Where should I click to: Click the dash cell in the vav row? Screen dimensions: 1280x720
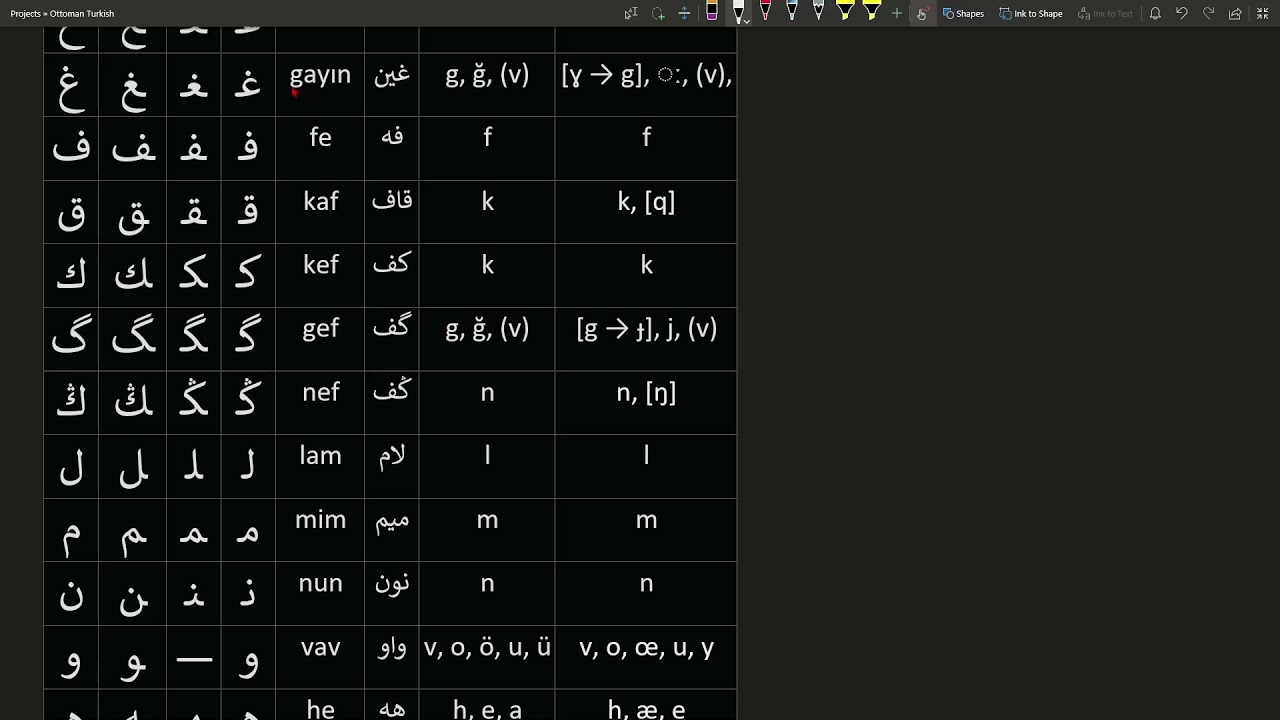pos(194,657)
